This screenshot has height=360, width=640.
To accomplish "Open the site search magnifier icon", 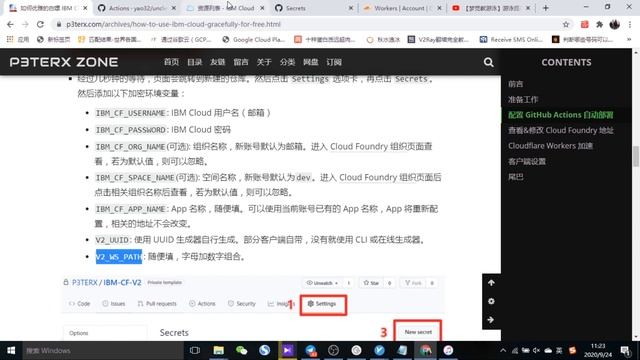I will click(x=488, y=62).
